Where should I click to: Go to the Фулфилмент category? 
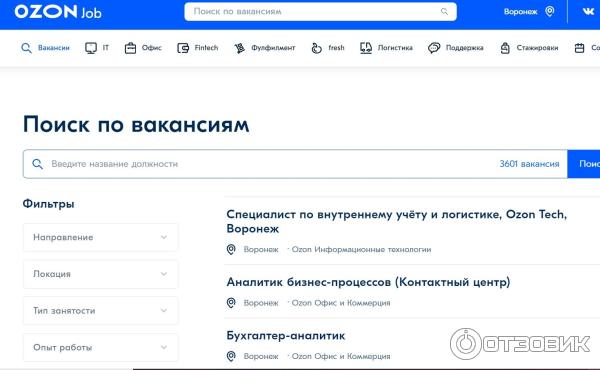tap(265, 48)
